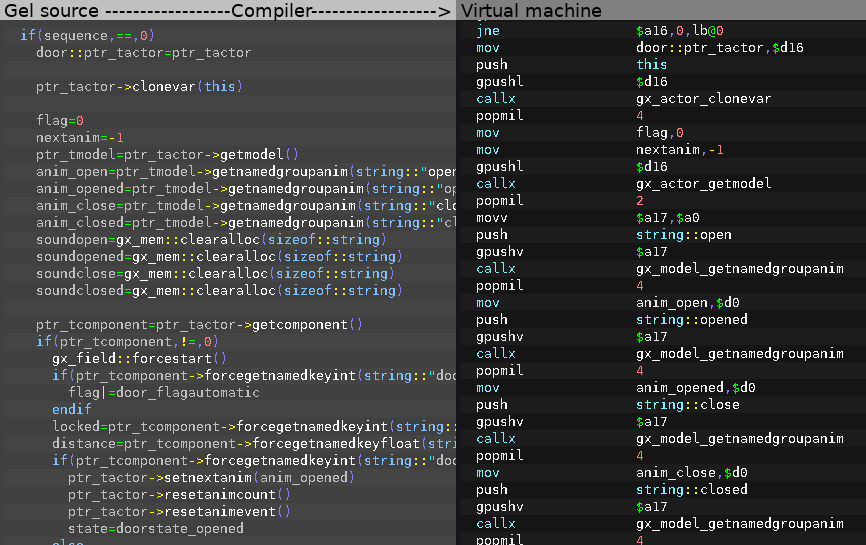Click operand 'gx_actor_getmodel'
The width and height of the screenshot is (866, 545).
(703, 184)
